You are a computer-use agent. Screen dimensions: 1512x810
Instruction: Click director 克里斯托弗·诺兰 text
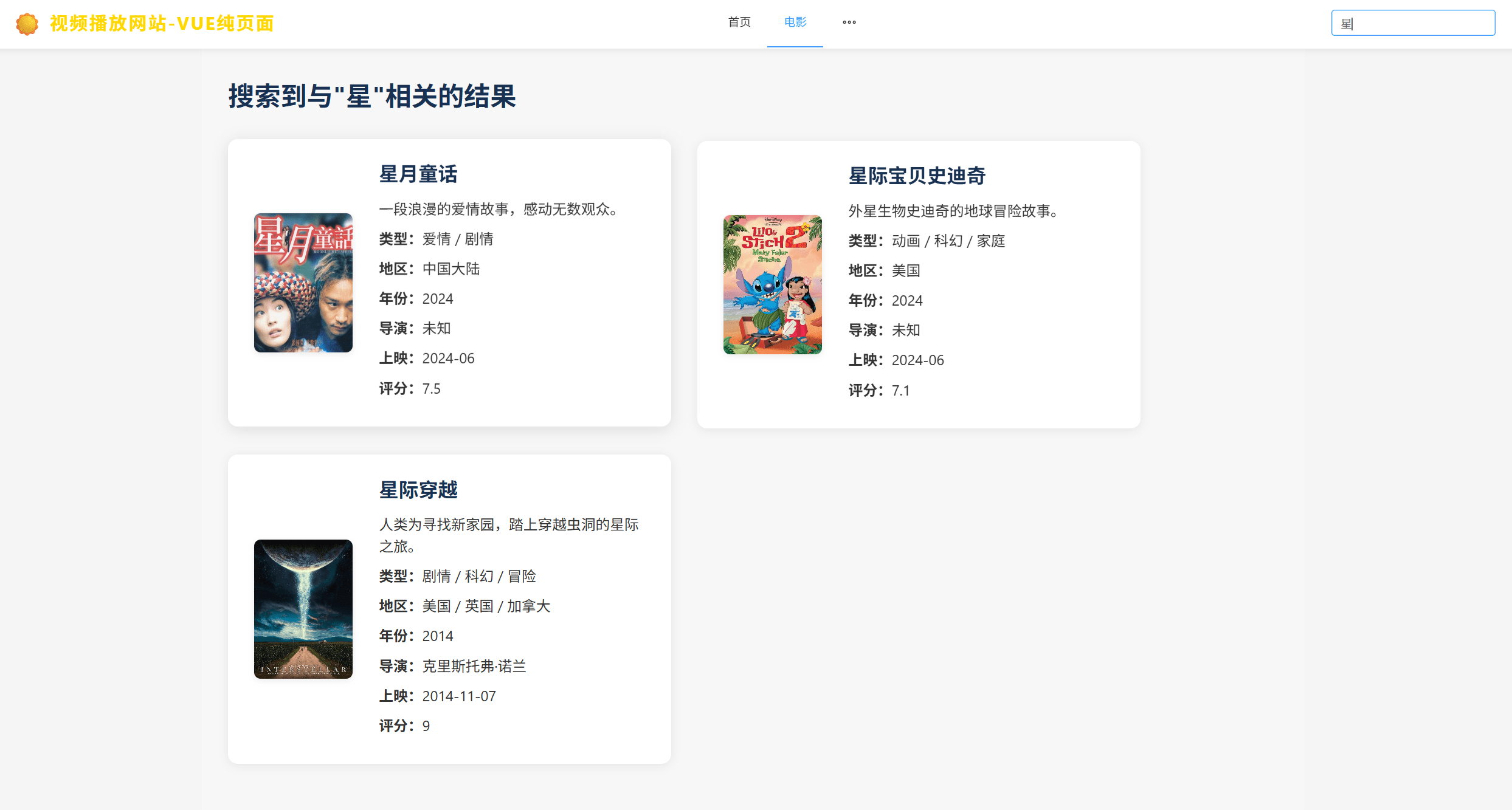pos(474,666)
